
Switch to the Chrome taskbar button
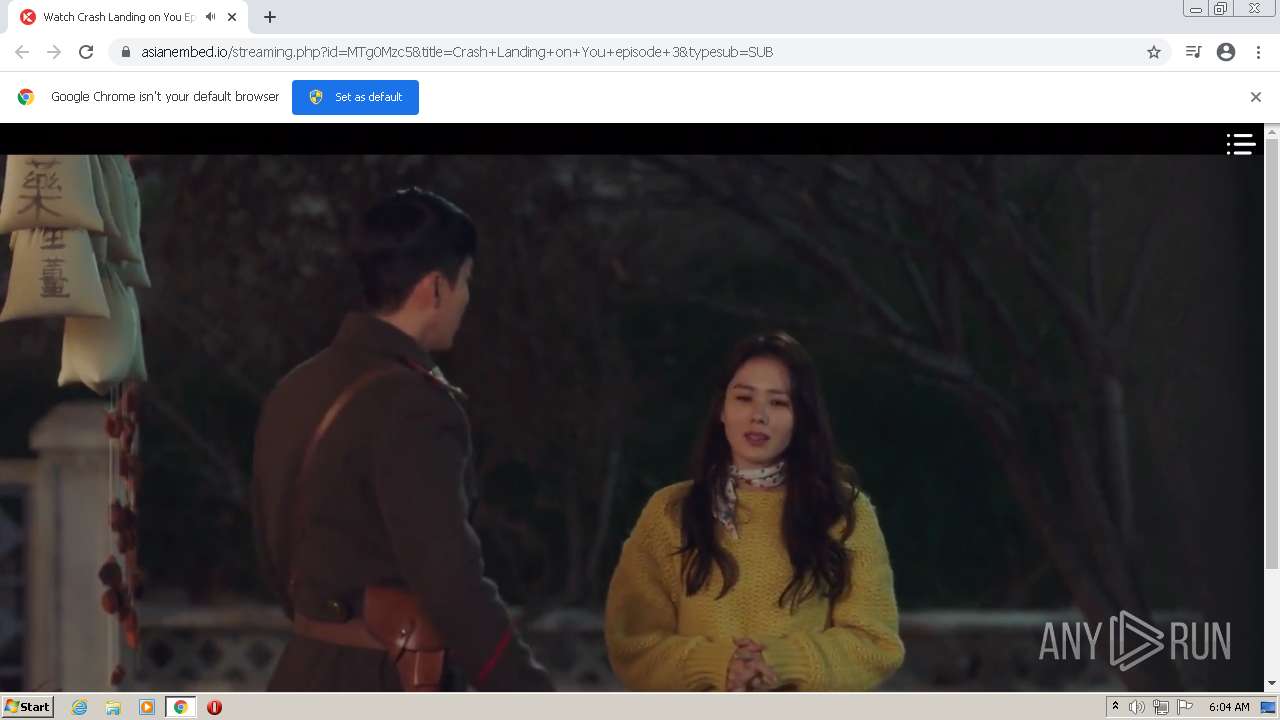coord(181,707)
